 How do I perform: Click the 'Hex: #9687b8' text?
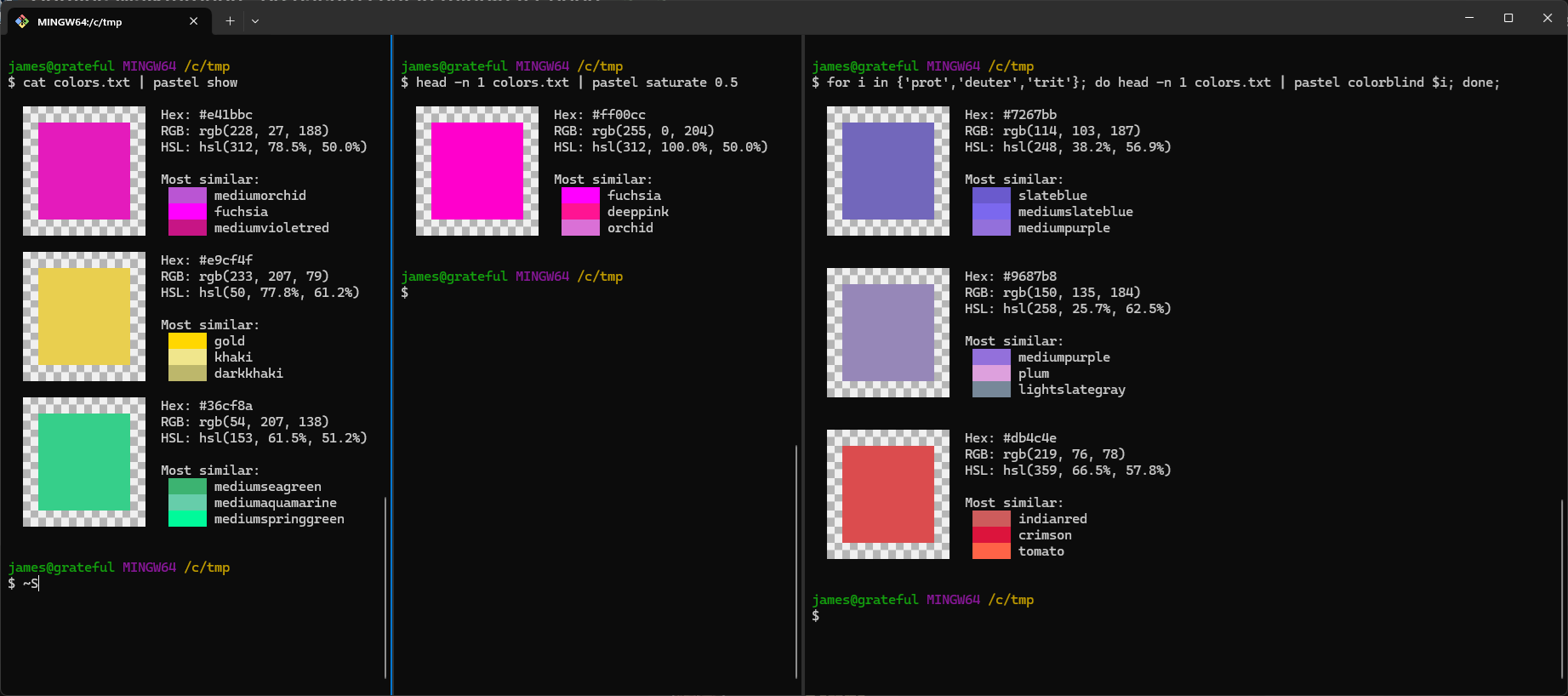tap(1011, 277)
